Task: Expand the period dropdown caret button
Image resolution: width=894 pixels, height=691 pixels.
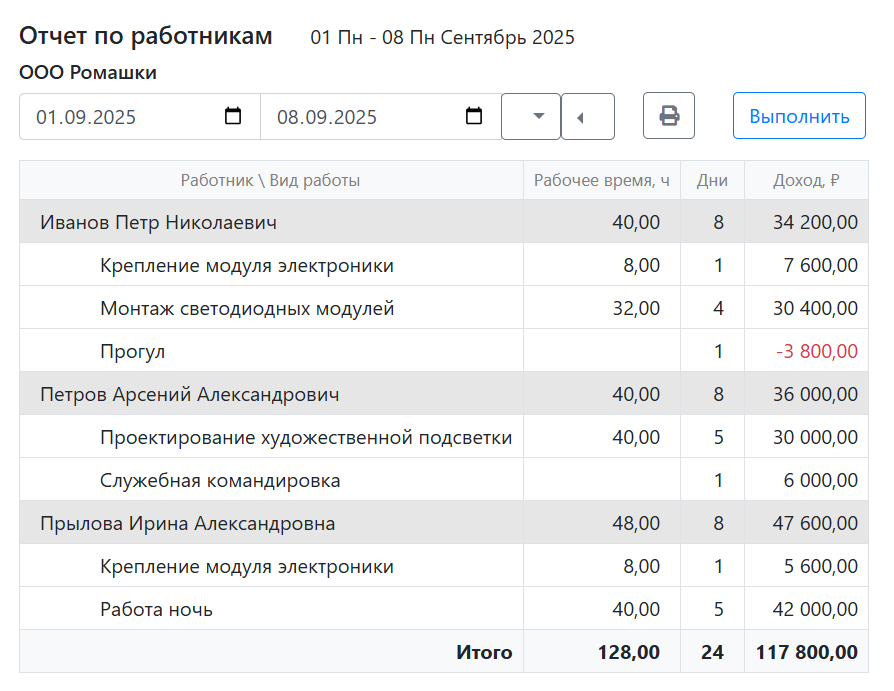Action: pos(531,116)
